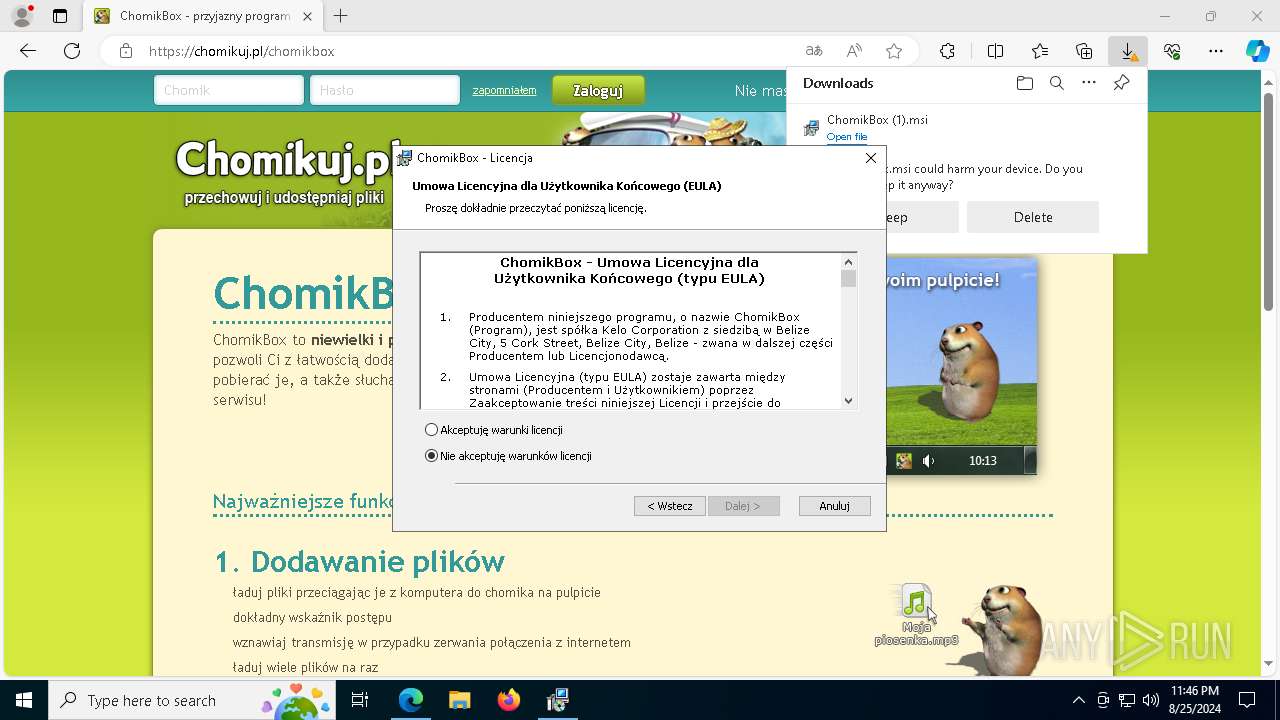Close the ChomikBox browser tab
1280x720 pixels.
(307, 16)
